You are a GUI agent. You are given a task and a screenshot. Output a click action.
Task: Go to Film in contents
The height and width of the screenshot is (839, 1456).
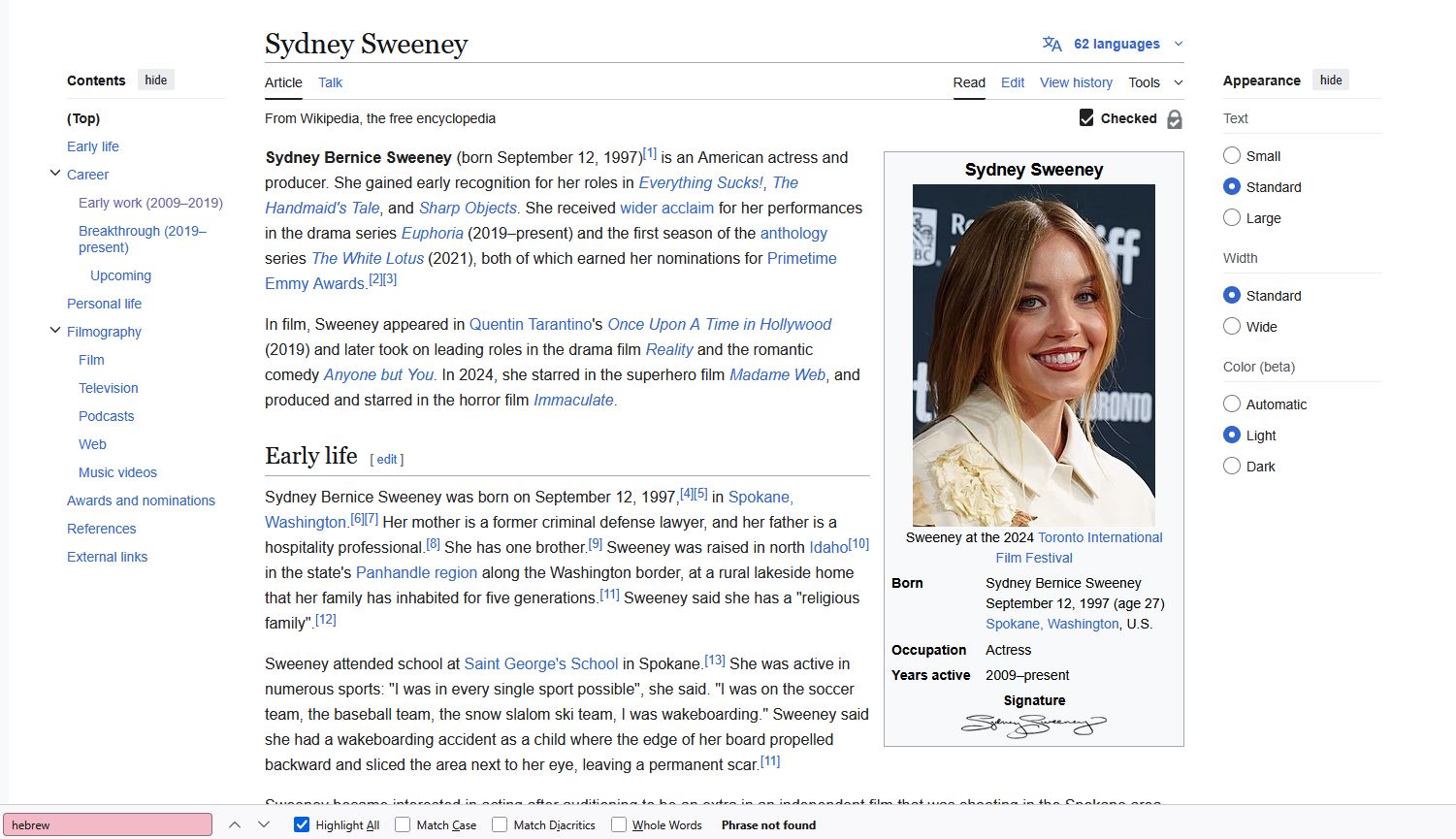click(x=91, y=360)
